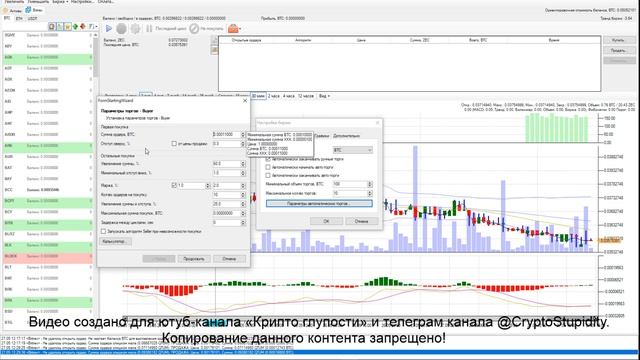Click second icon in coin list toolbar
This screenshot has height=360, width=640.
point(60,27)
